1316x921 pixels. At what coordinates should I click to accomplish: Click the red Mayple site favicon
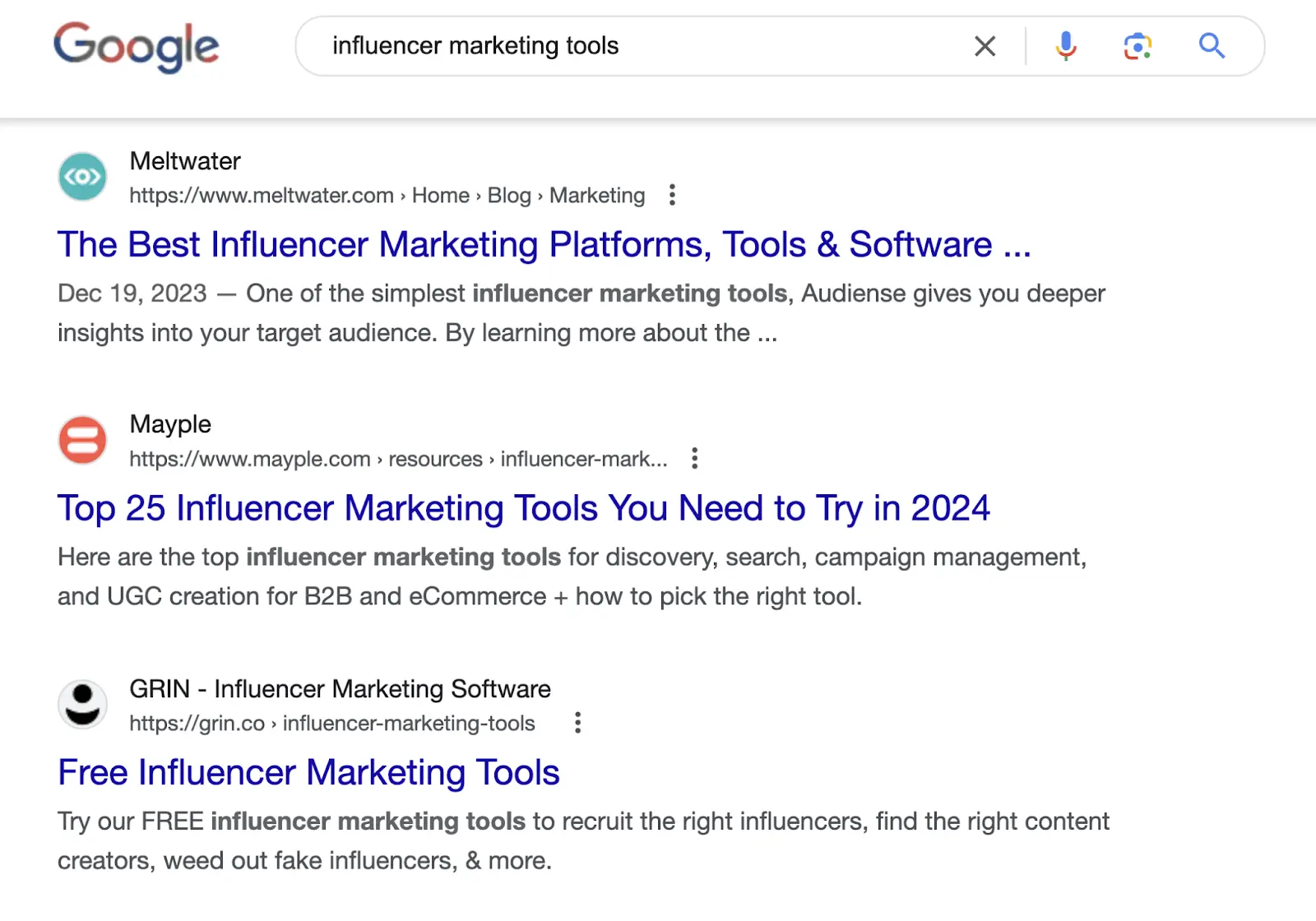pos(81,441)
